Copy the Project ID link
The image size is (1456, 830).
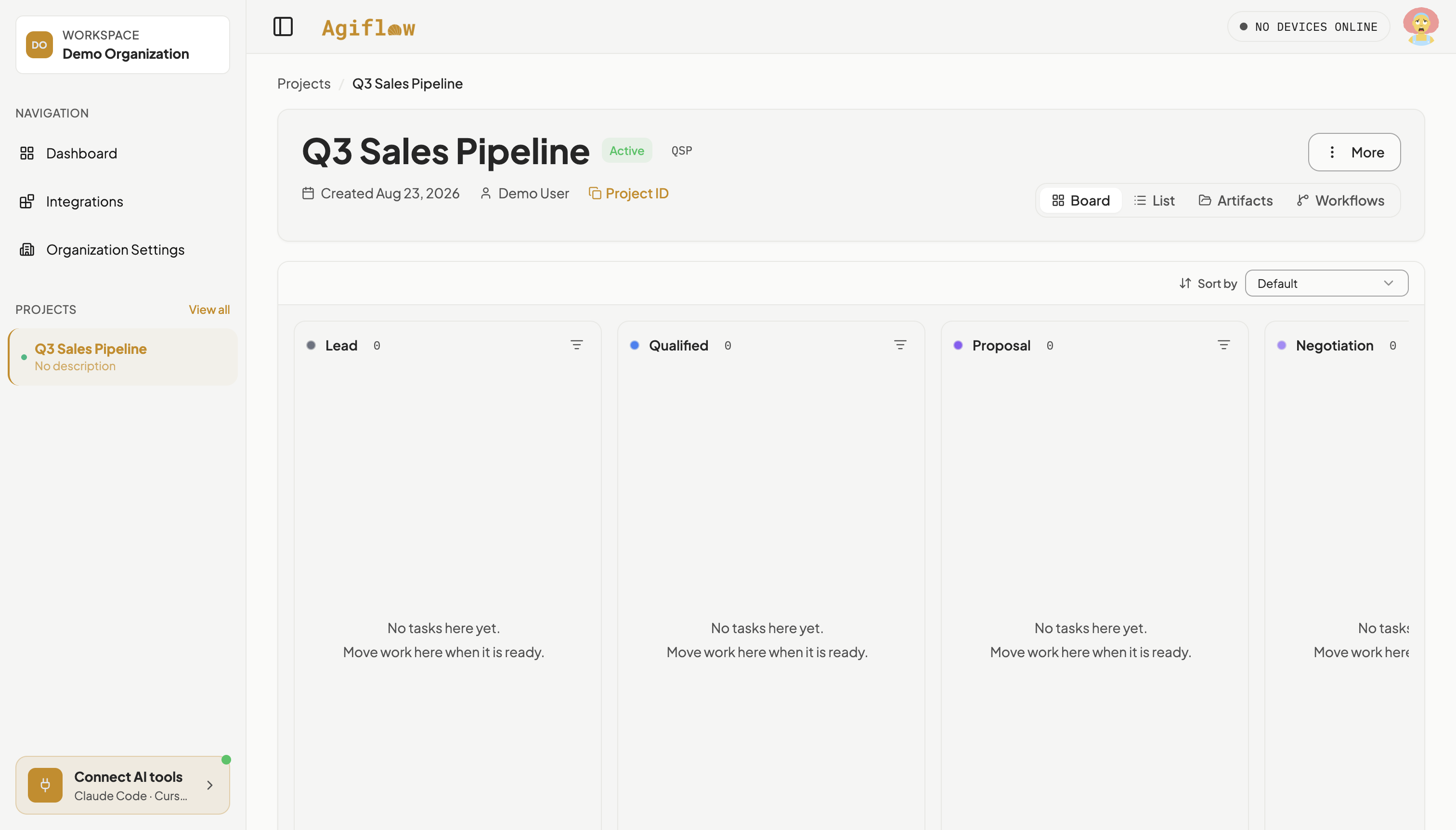point(628,193)
